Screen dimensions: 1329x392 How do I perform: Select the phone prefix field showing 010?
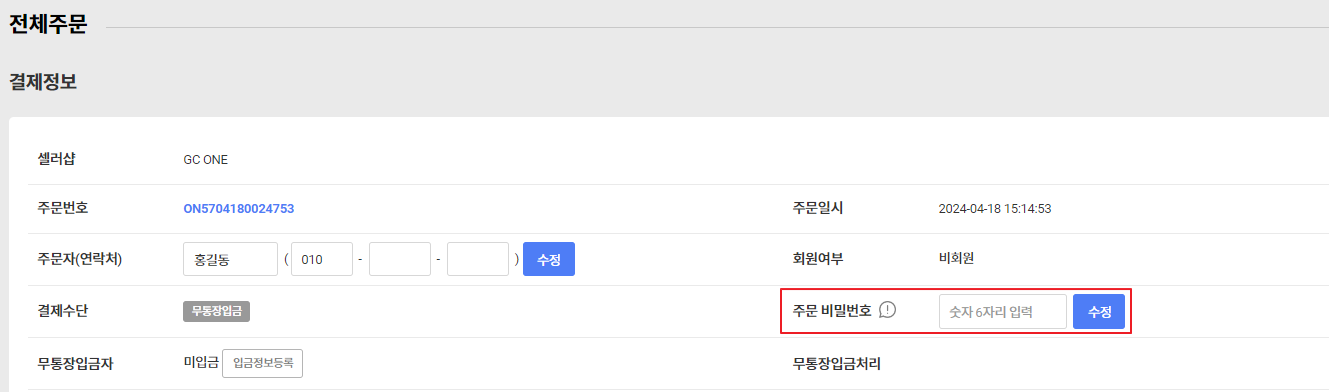[322, 259]
